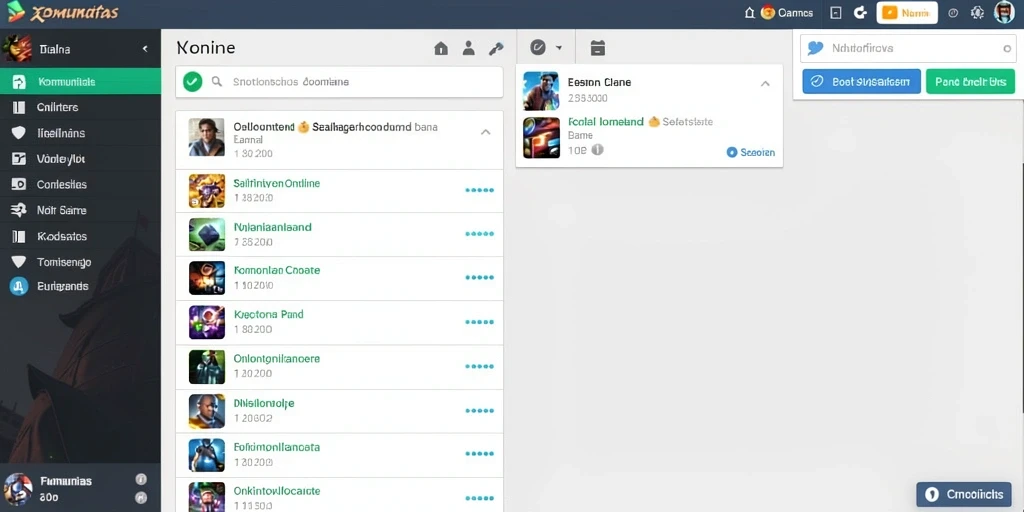Click the small circle in Nohtioriirova field

pyautogui.click(x=1006, y=48)
